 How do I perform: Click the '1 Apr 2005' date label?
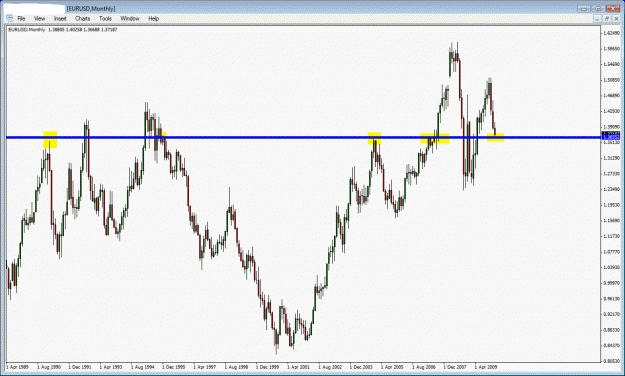point(392,367)
